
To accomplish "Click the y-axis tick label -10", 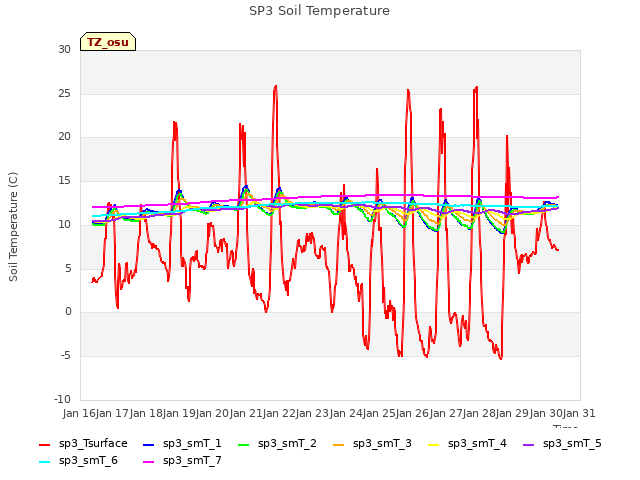I will [62, 399].
